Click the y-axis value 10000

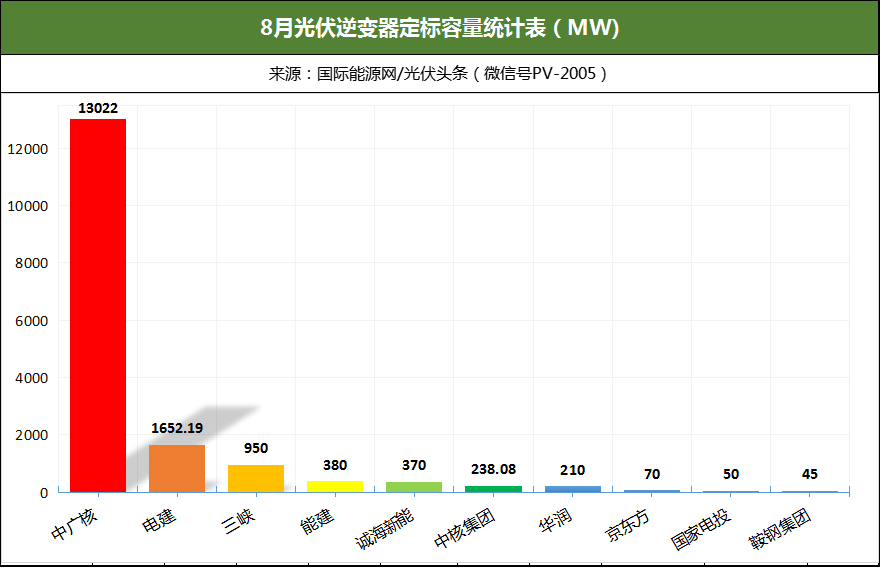(28, 206)
